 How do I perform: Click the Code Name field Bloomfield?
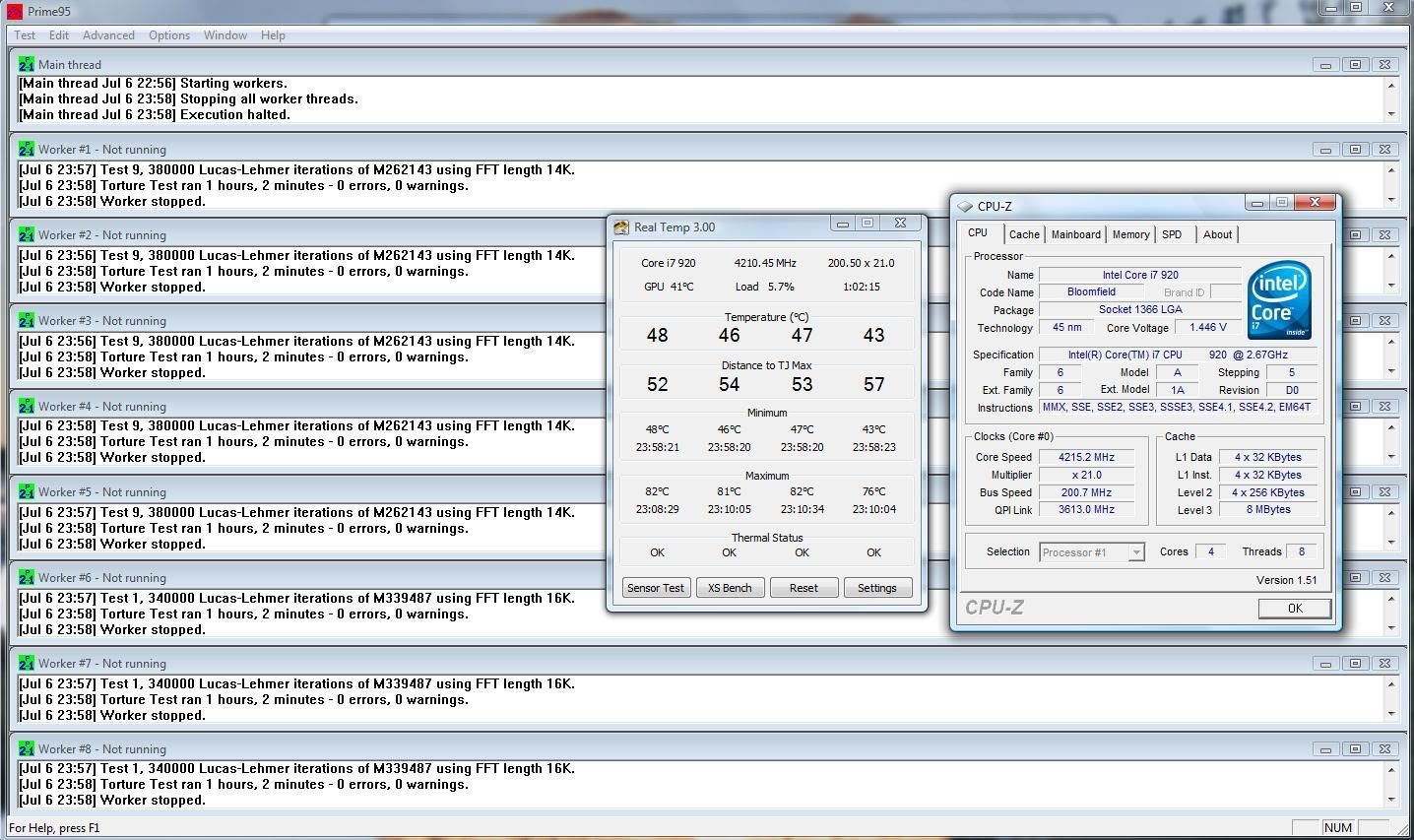coord(1091,292)
